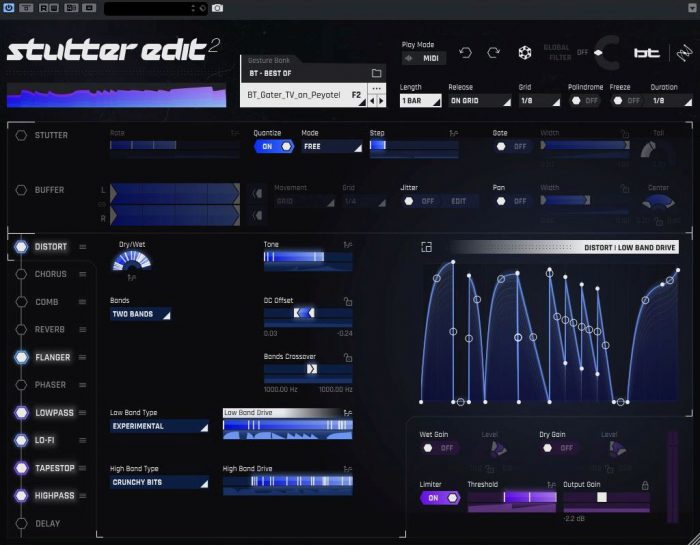The width and height of the screenshot is (700, 545).
Task: Click the Play Mode MIDI button
Action: pyautogui.click(x=424, y=58)
